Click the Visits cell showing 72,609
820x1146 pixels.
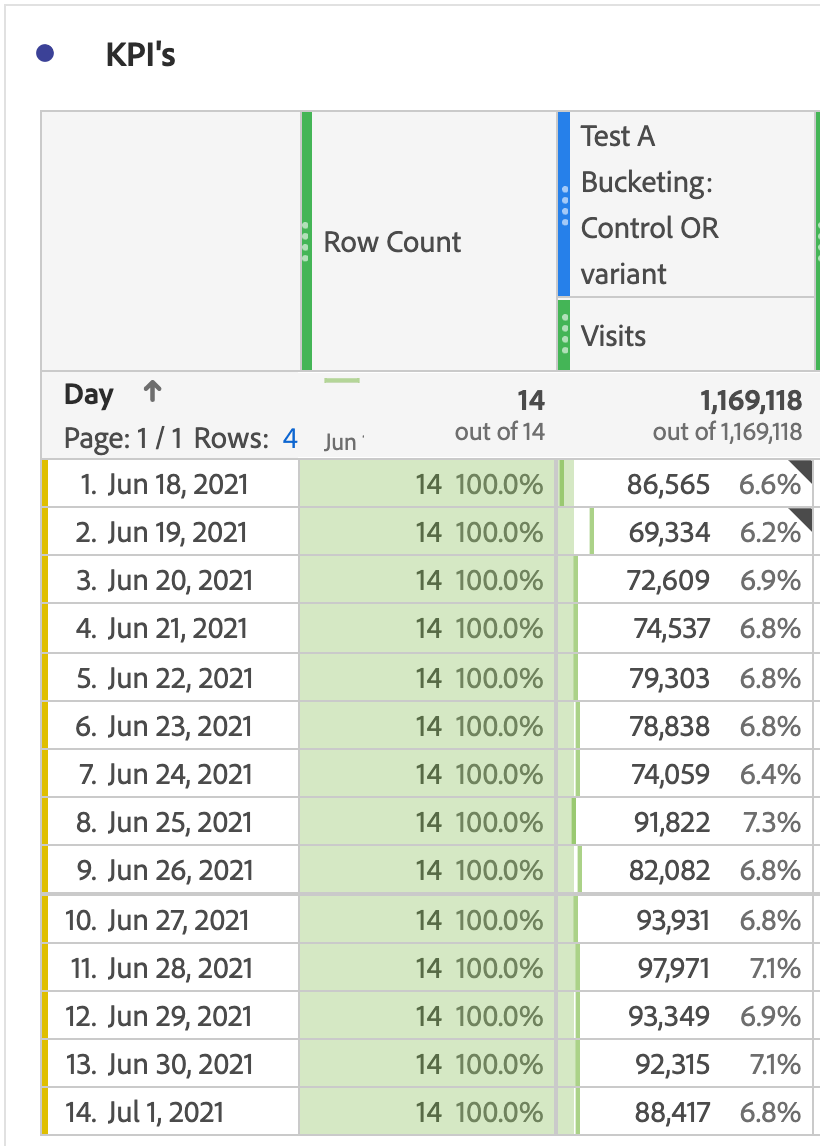686,580
